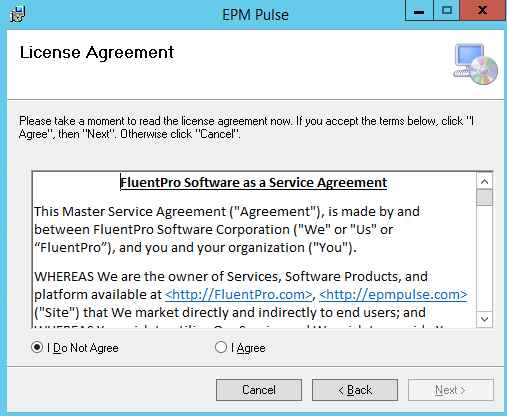Go back with the Back button
Image resolution: width=507 pixels, height=416 pixels.
[x=355, y=390]
